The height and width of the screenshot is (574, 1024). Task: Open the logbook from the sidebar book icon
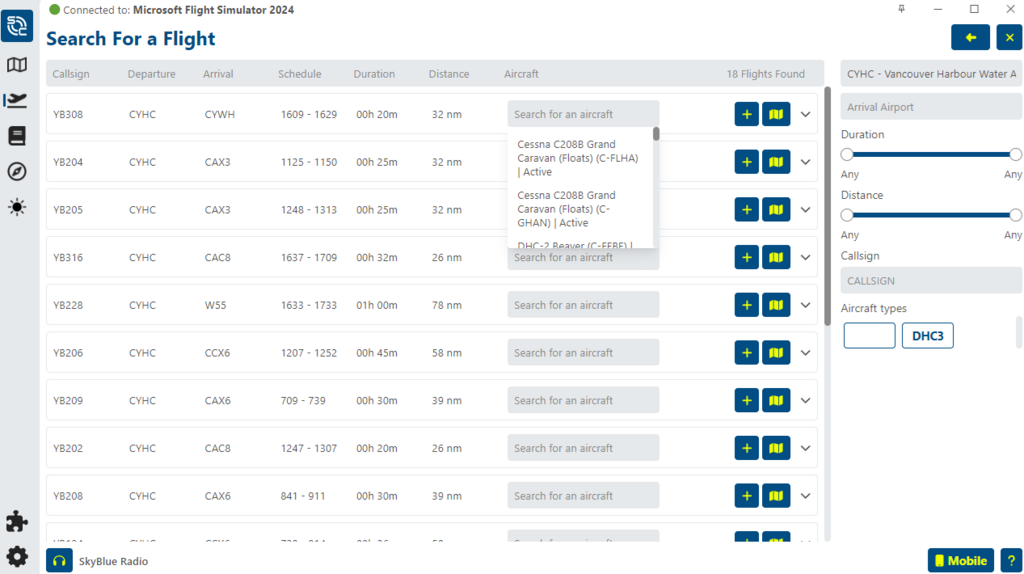(x=16, y=136)
